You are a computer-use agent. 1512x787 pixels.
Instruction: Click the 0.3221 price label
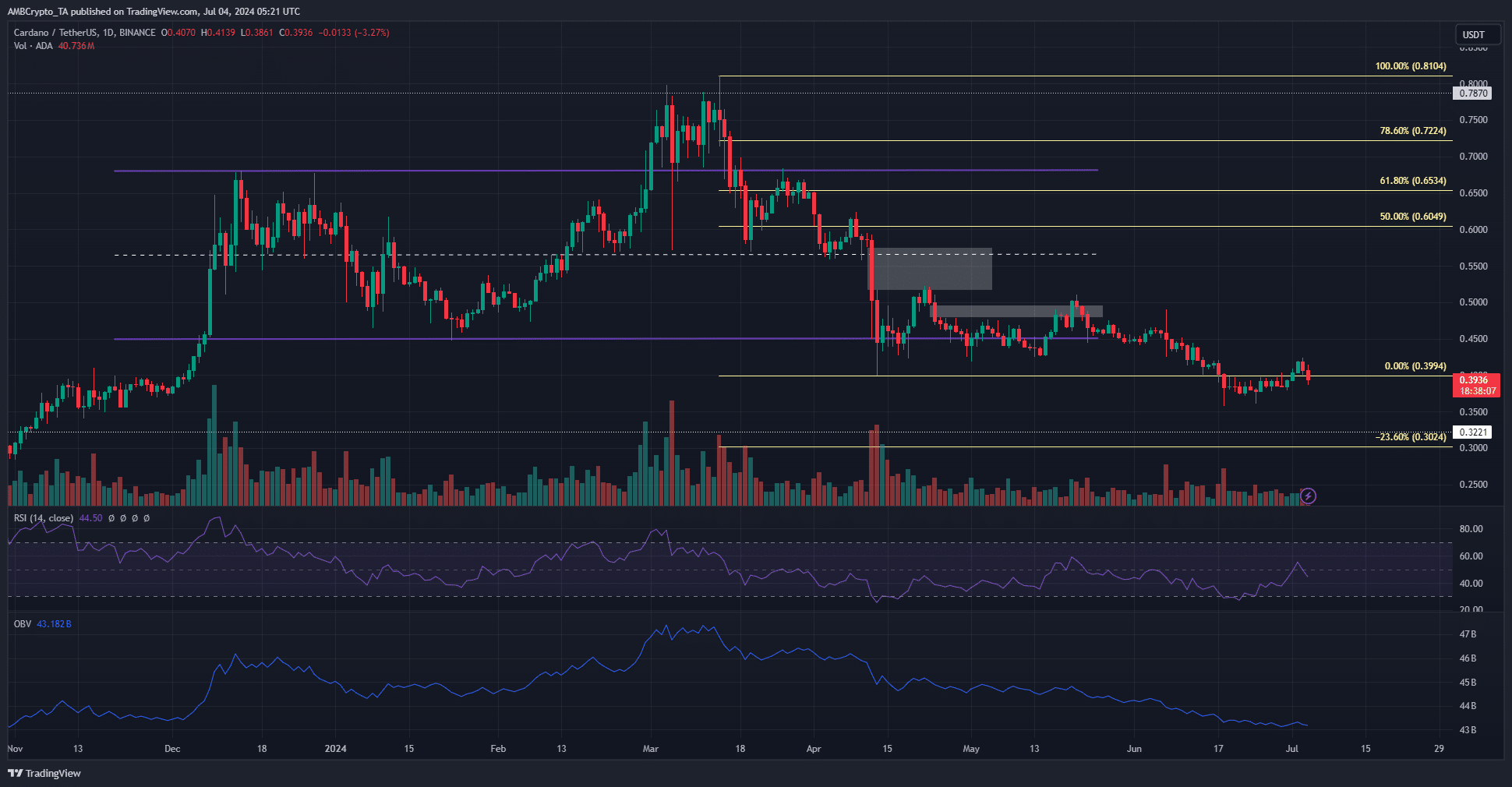coord(1473,432)
